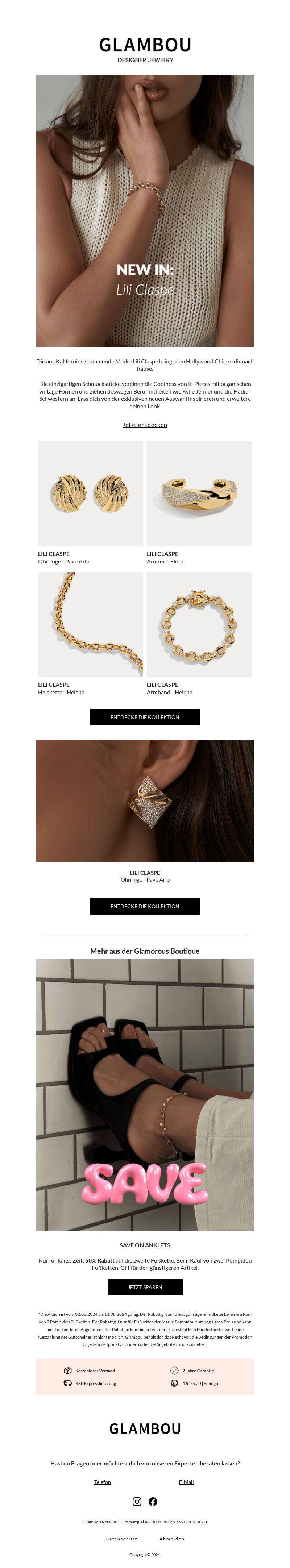Open the Facebook icon in footer
290x1568 pixels.
click(153, 1501)
